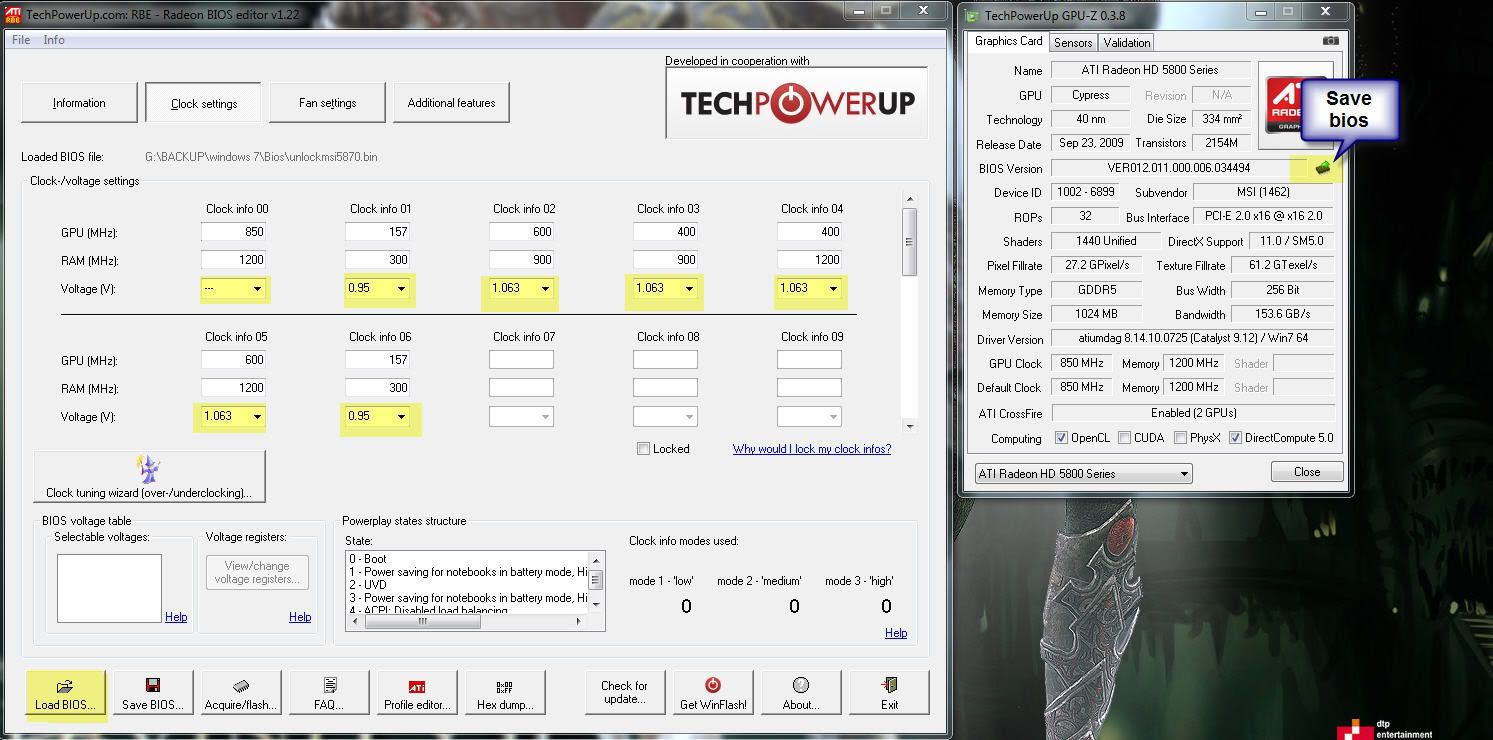Image resolution: width=1493 pixels, height=740 pixels.
Task: Click Help link under Selectable voltages
Action: (x=176, y=617)
